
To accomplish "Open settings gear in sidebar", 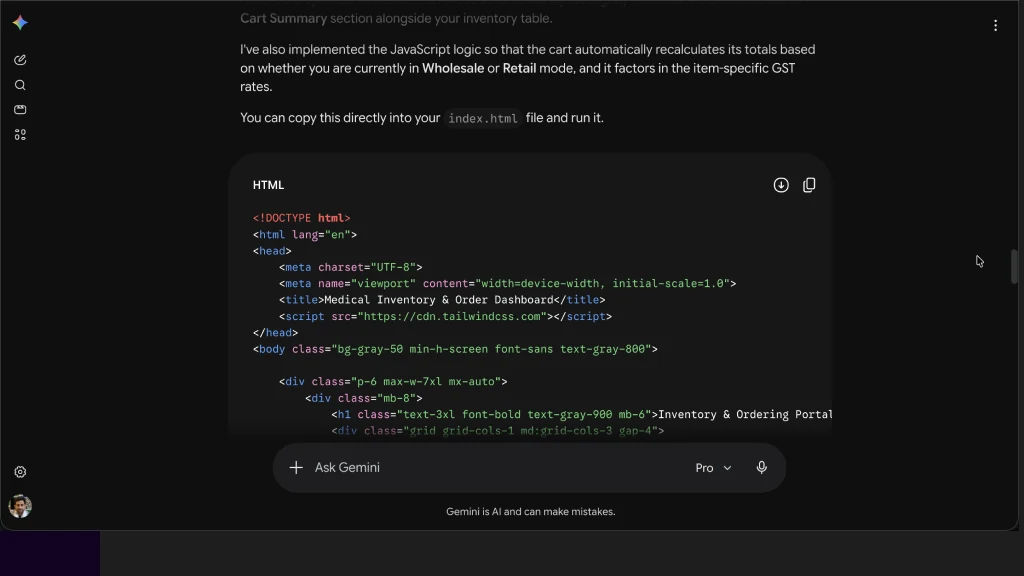I will [20, 472].
